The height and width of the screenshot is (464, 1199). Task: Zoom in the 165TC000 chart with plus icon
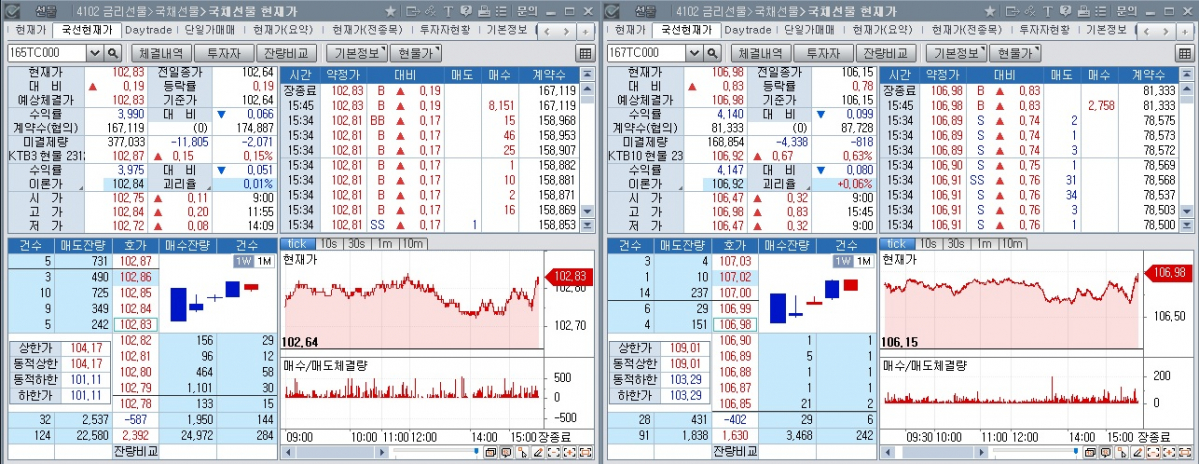pyautogui.click(x=570, y=453)
